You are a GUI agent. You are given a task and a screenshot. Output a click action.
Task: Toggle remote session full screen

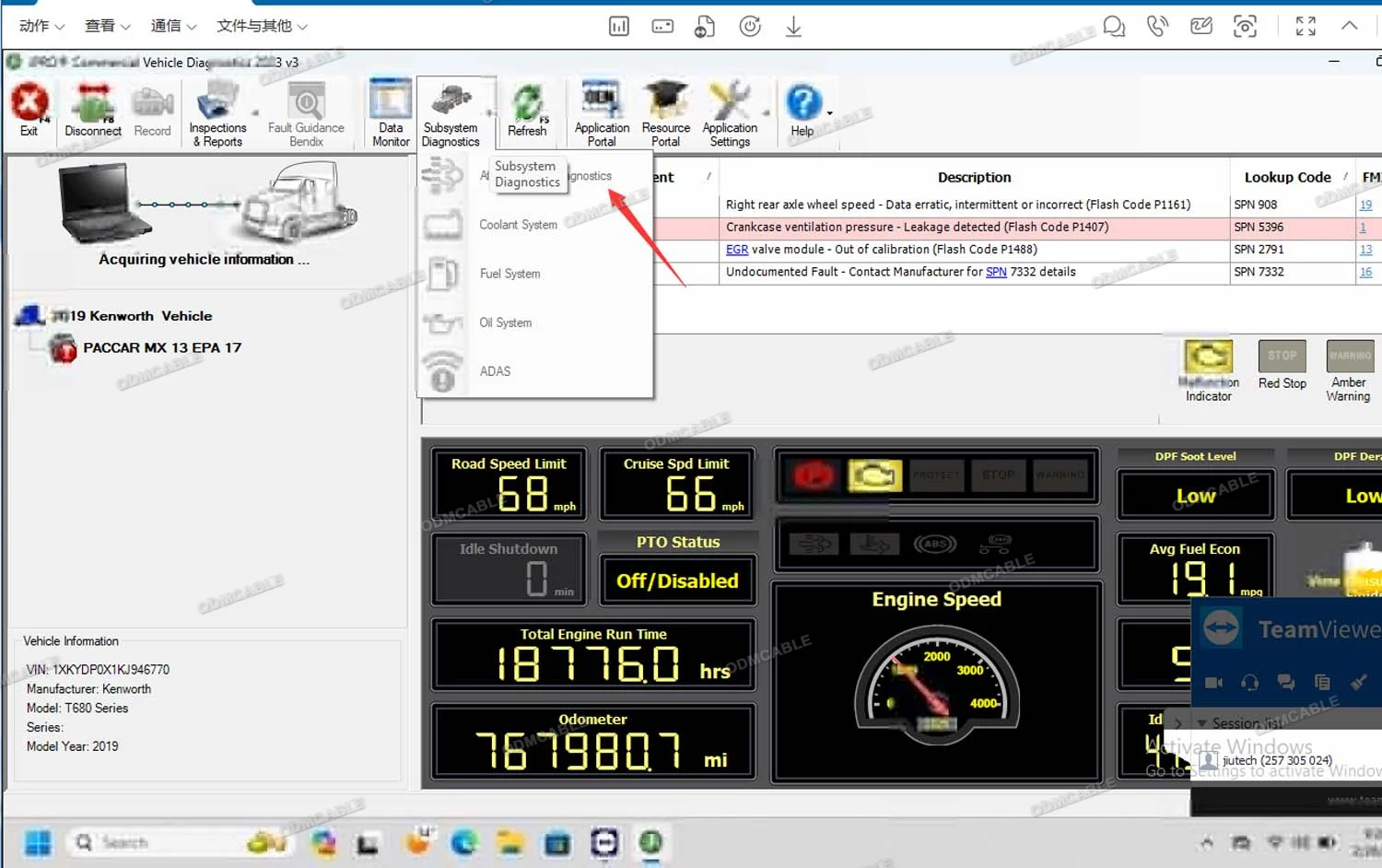[x=1306, y=26]
